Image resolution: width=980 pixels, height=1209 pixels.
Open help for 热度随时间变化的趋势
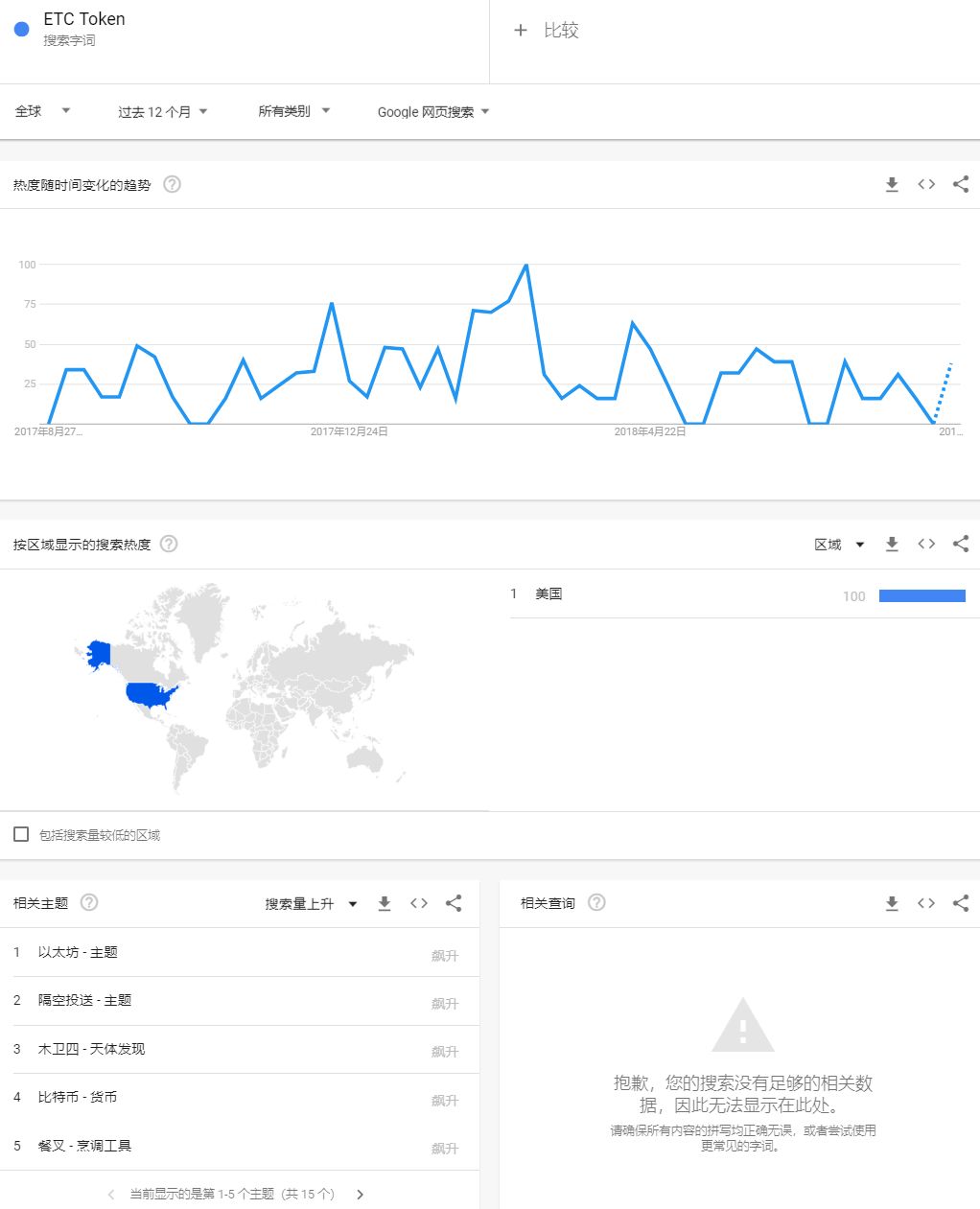point(172,185)
